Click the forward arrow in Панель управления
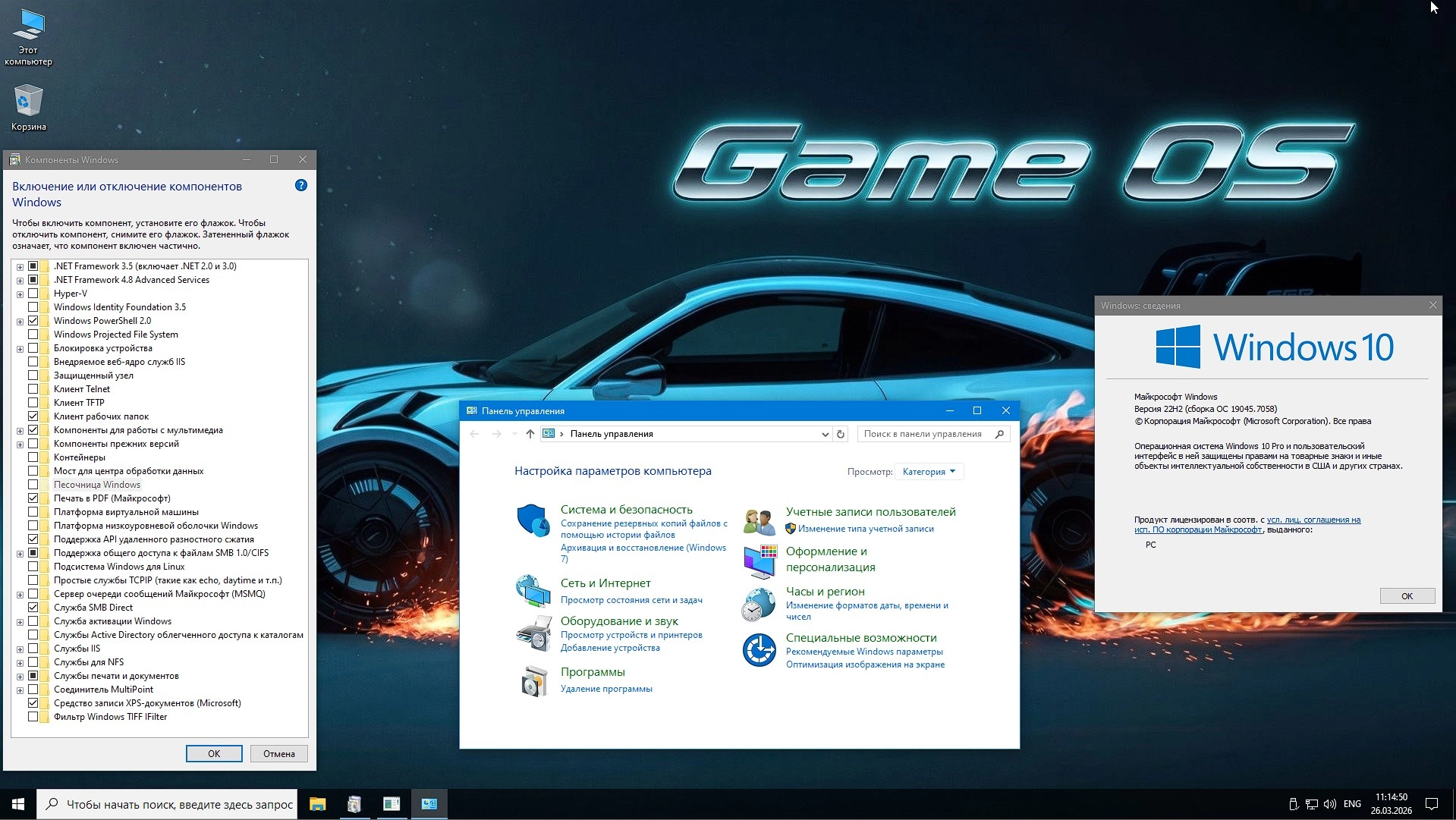The image size is (1456, 820). point(497,434)
